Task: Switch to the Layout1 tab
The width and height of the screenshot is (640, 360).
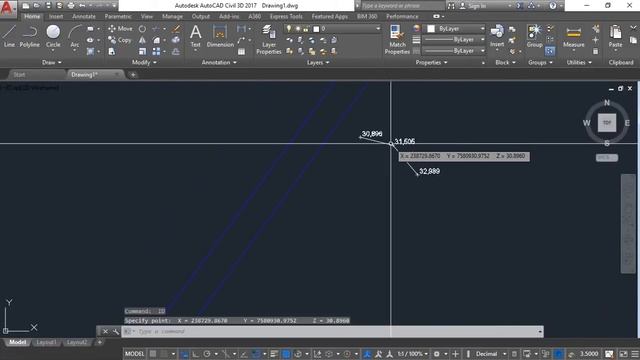Action: (47, 342)
